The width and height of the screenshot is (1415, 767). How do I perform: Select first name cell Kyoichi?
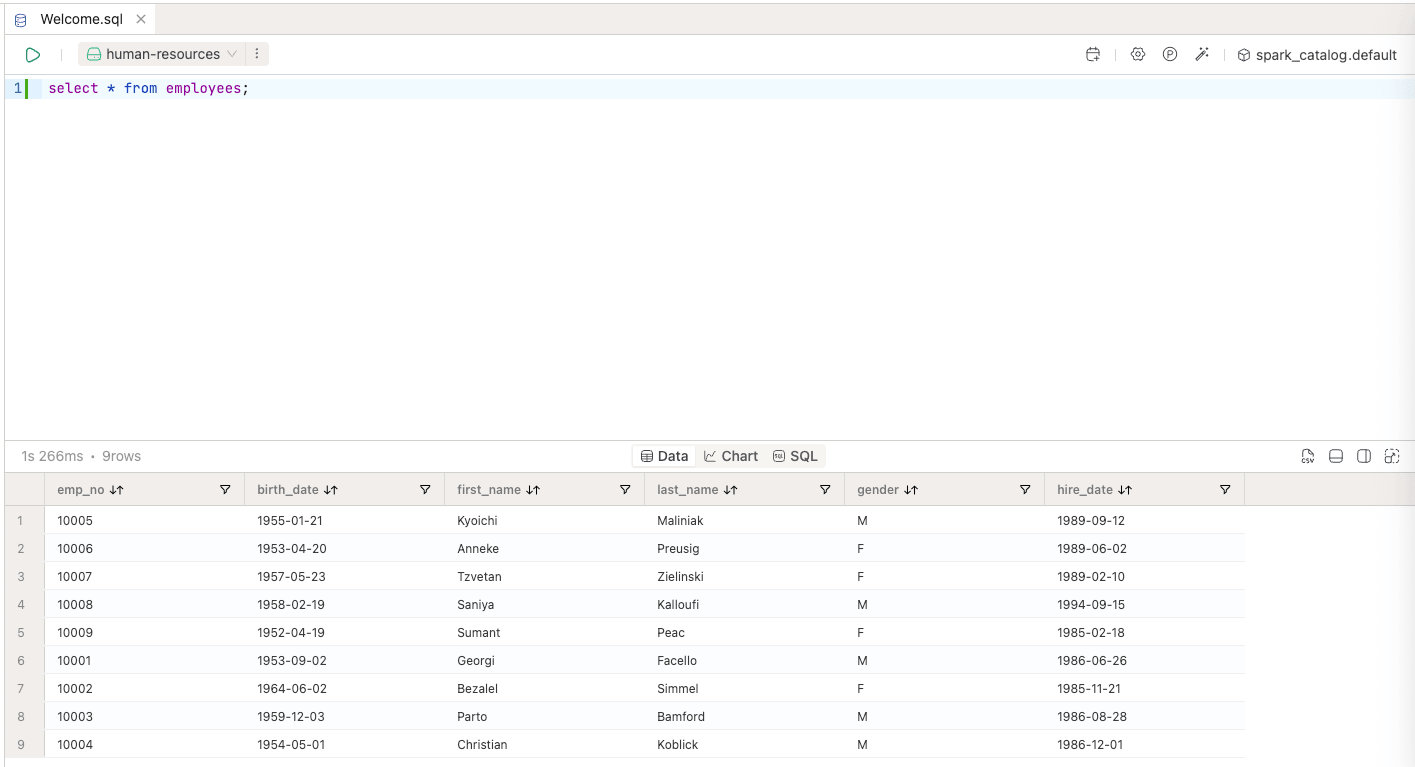point(544,521)
